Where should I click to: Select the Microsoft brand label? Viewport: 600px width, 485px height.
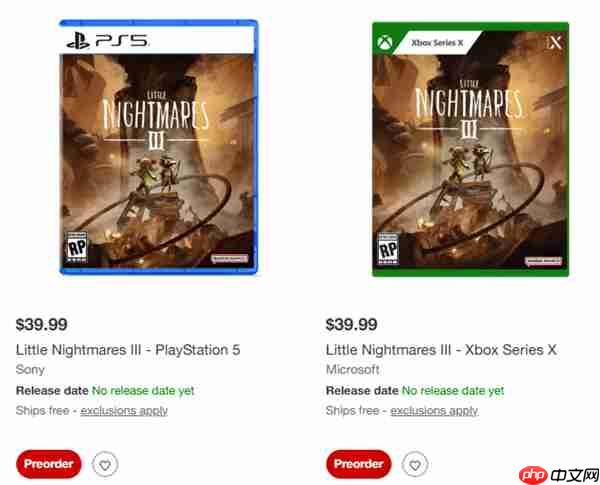pos(354,370)
